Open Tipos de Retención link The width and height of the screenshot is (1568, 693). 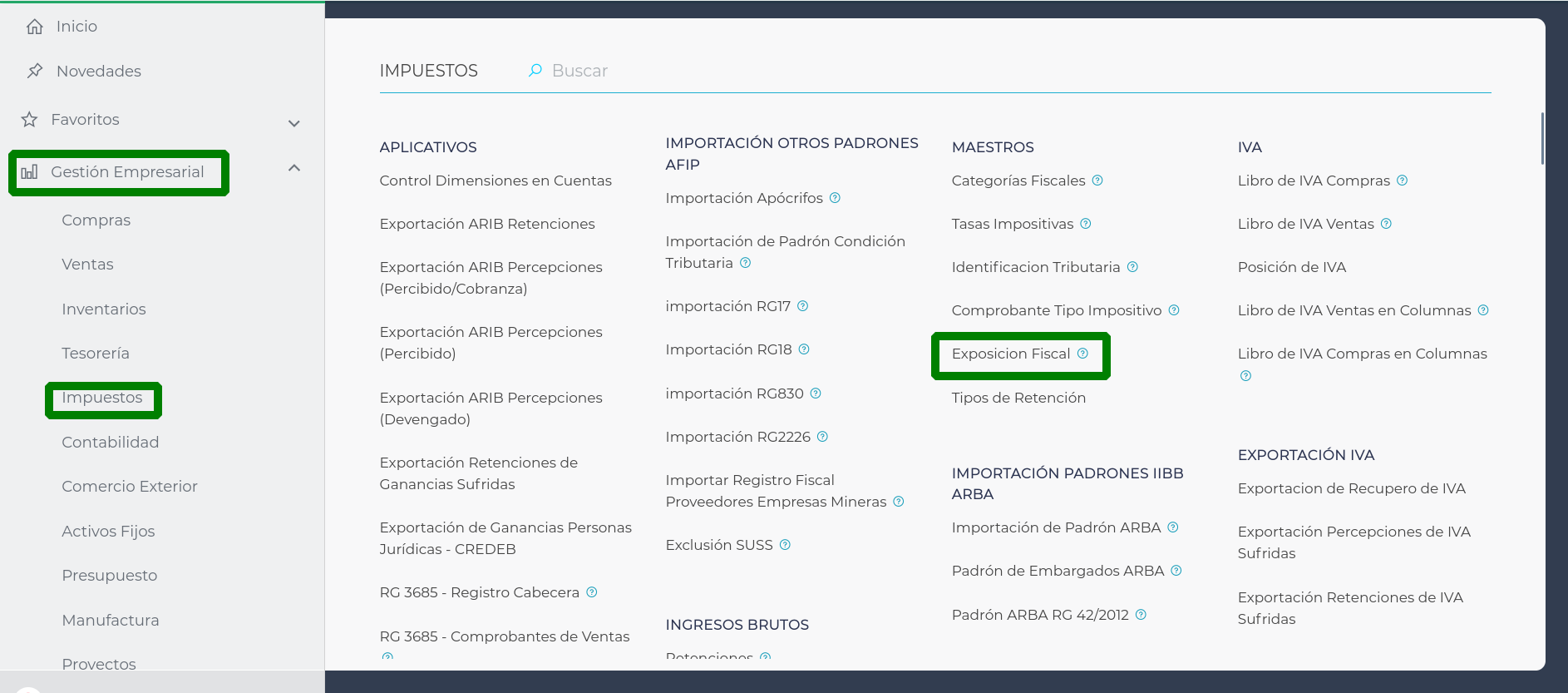point(1018,398)
